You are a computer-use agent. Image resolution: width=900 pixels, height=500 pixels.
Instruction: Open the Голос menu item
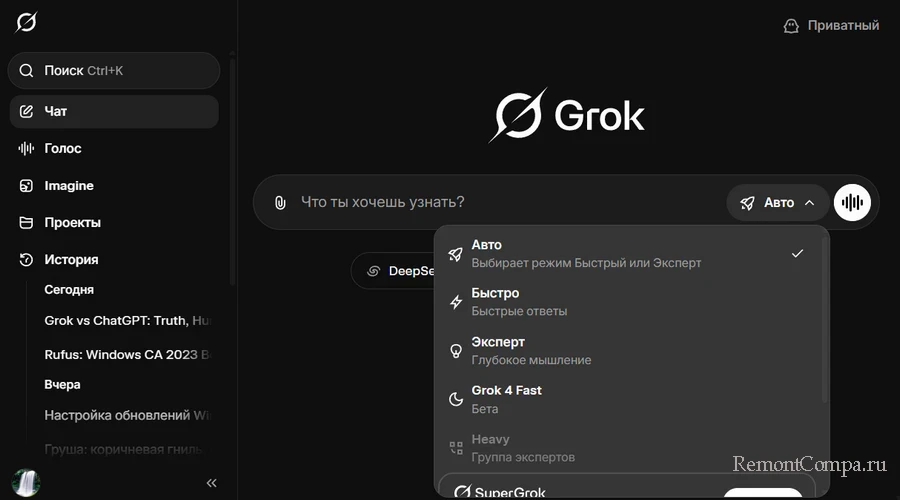tap(63, 149)
